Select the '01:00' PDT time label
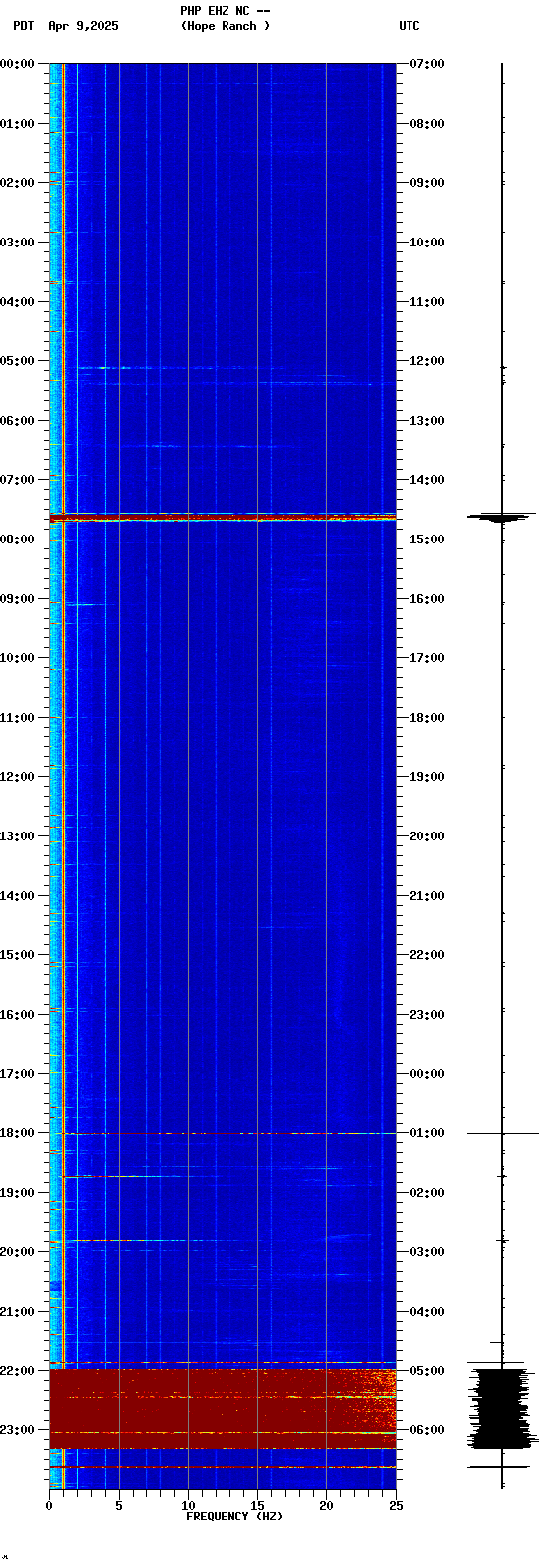 (17, 124)
